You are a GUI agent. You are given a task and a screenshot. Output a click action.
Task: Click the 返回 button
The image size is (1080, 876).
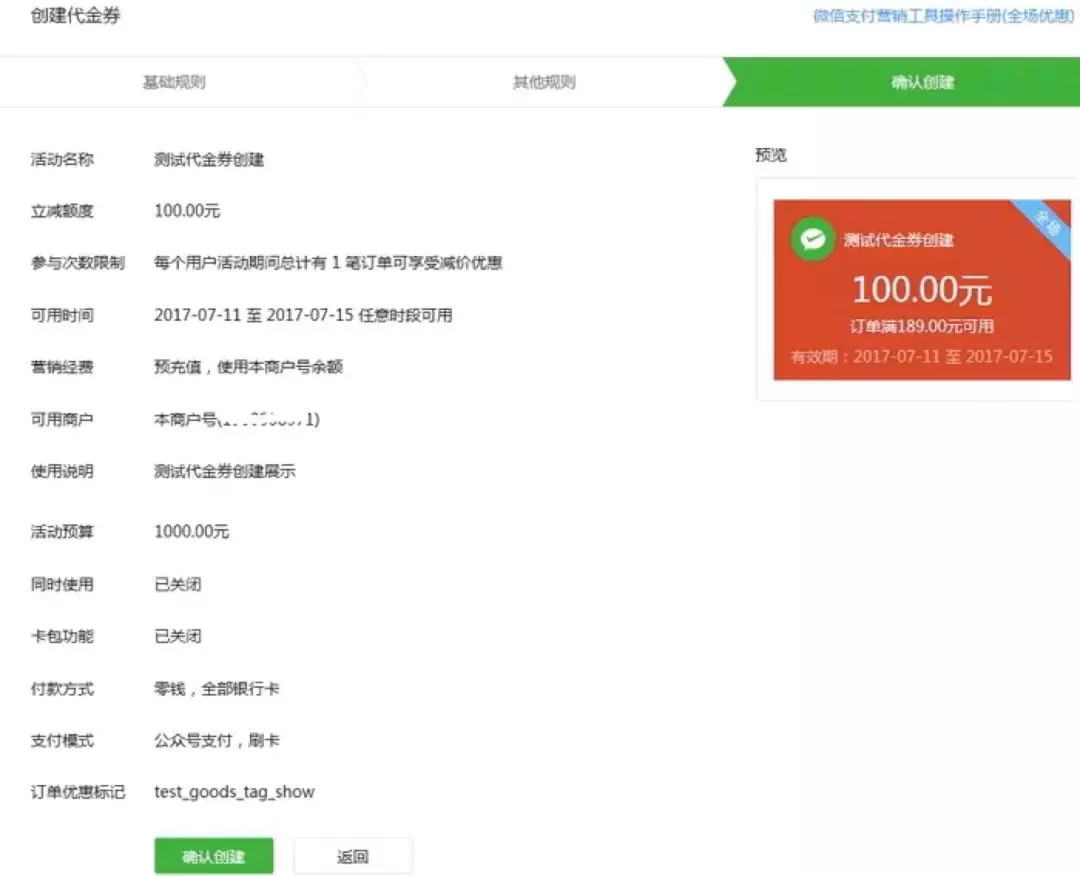click(353, 856)
